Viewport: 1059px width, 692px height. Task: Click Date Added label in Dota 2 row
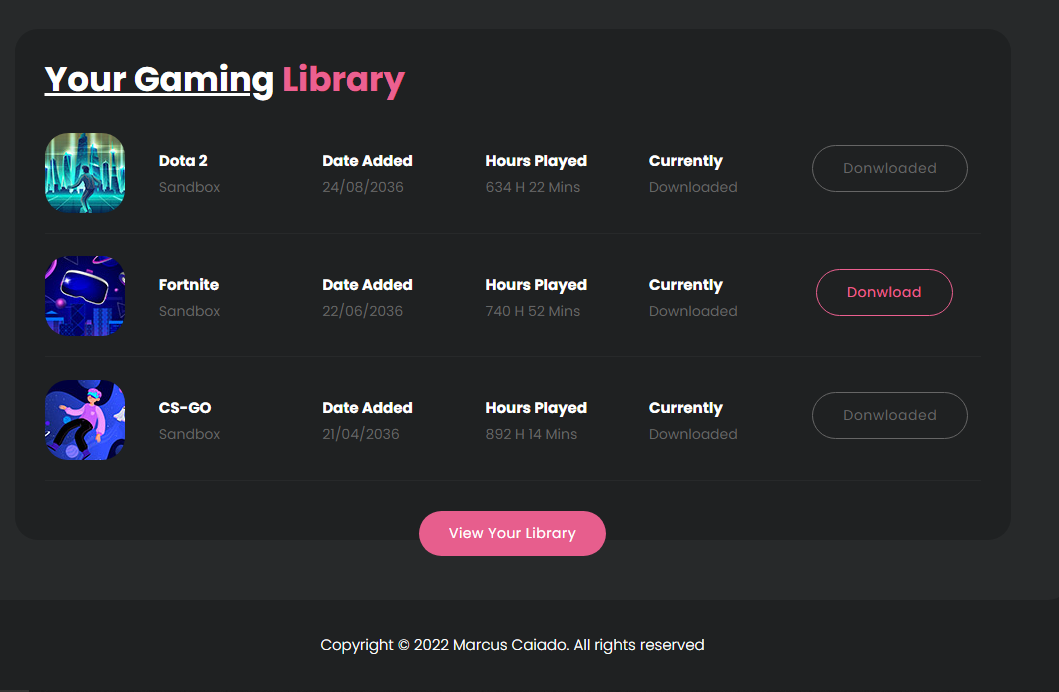[367, 161]
